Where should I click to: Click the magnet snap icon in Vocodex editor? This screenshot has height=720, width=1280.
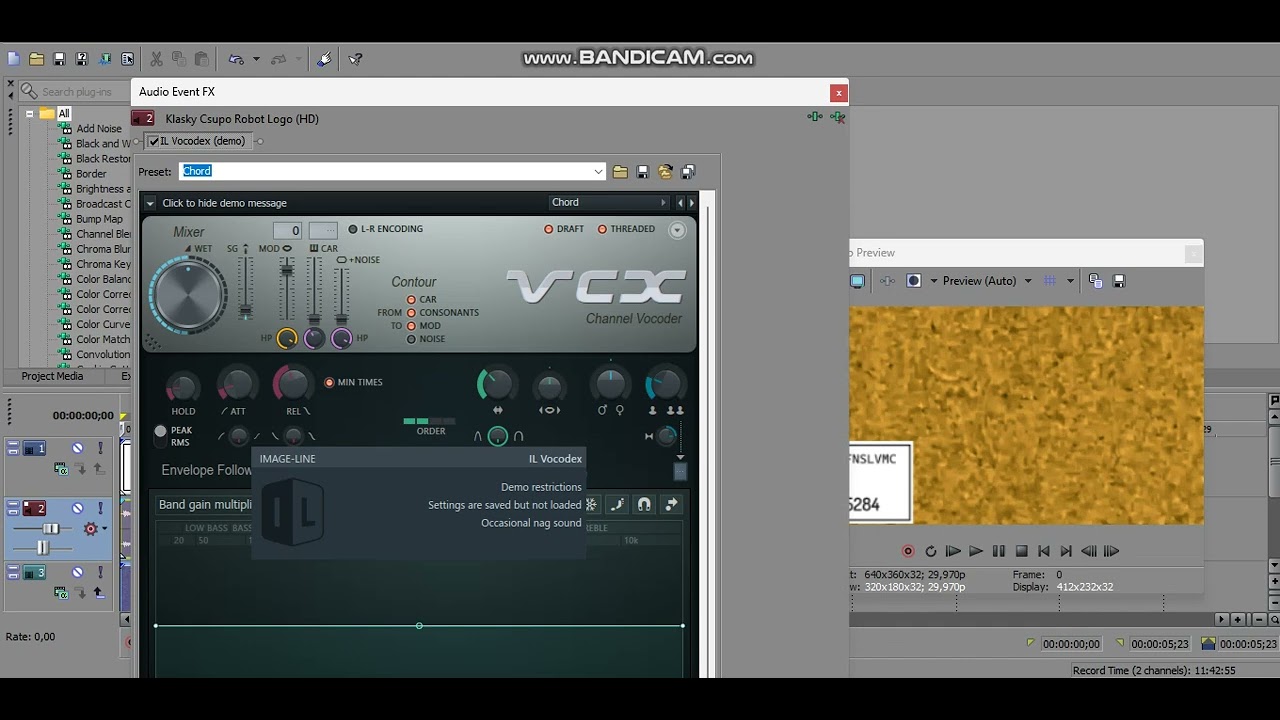coord(644,505)
